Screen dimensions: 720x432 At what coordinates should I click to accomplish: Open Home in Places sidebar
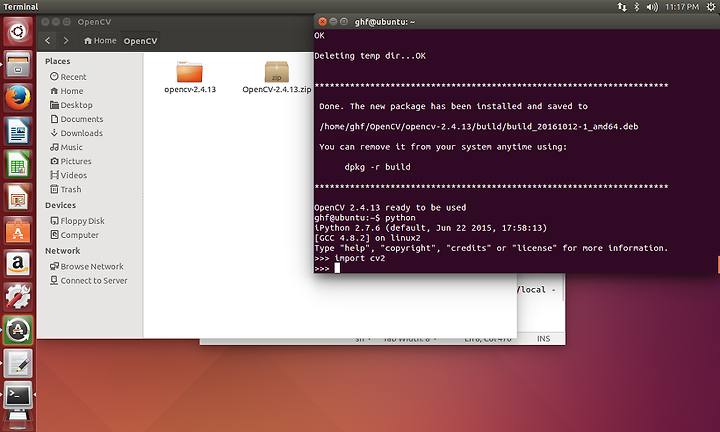point(67,91)
